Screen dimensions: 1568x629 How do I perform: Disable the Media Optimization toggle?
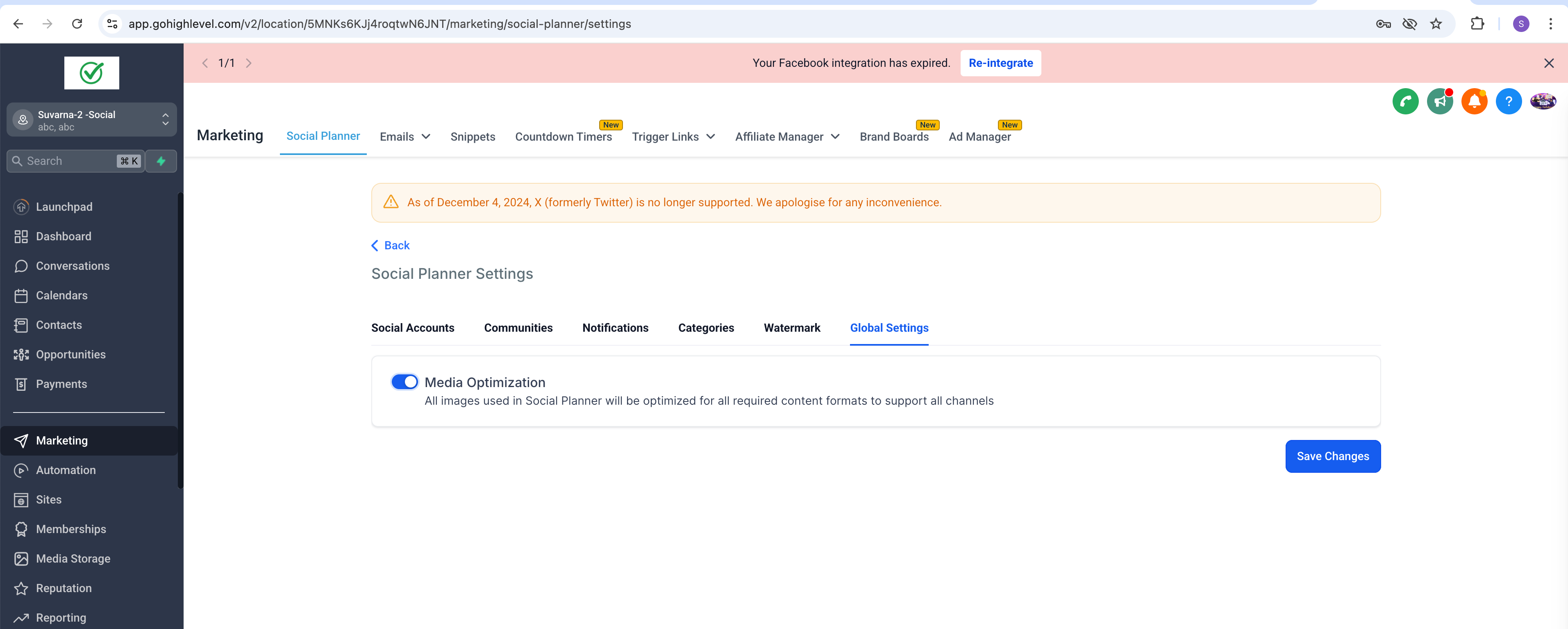click(404, 381)
